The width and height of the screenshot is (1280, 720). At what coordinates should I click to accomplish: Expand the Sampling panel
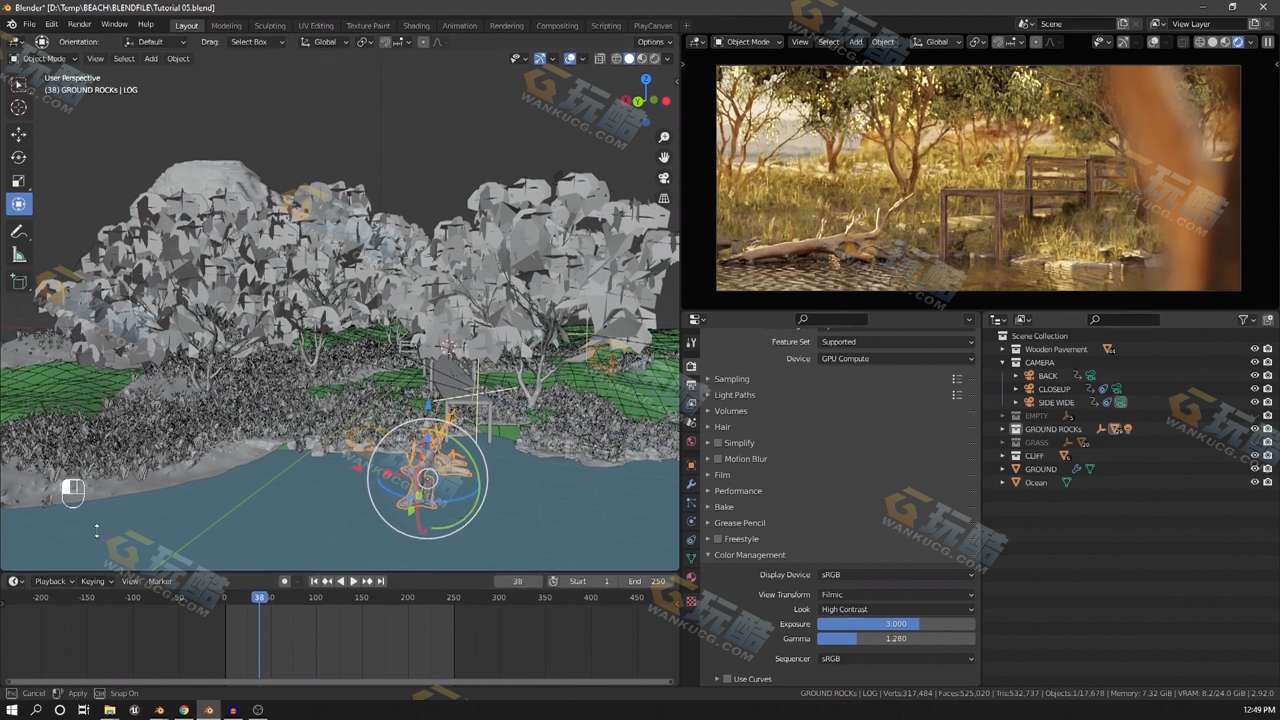(731, 379)
